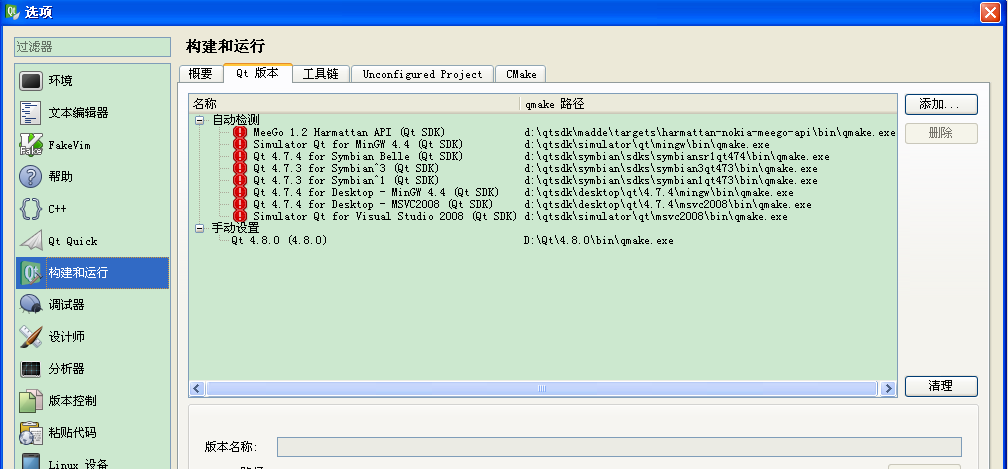Sort by the qmake 路径 column header
This screenshot has height=469, width=1008.
point(708,104)
